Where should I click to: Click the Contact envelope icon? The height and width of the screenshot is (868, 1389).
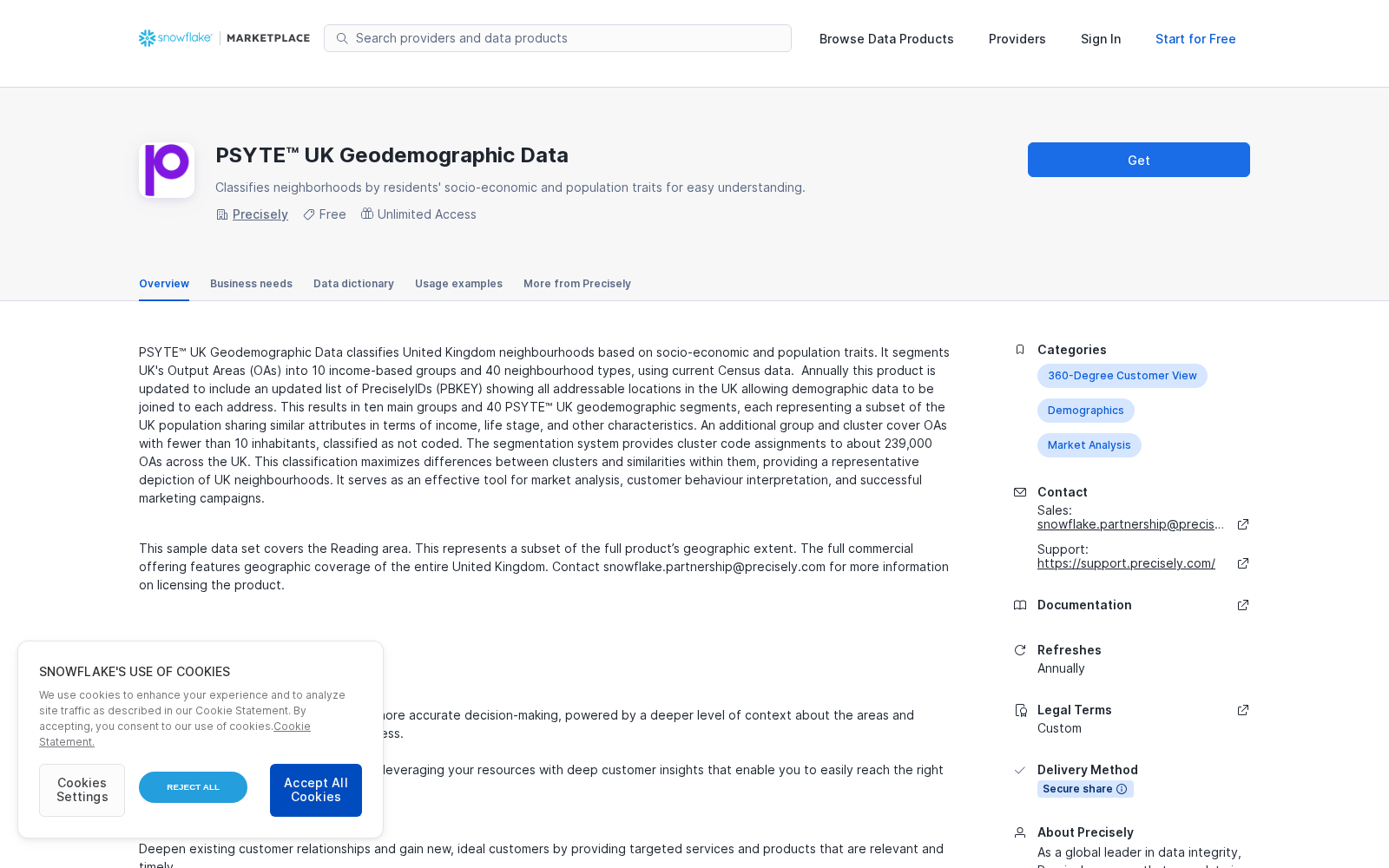1020,492
